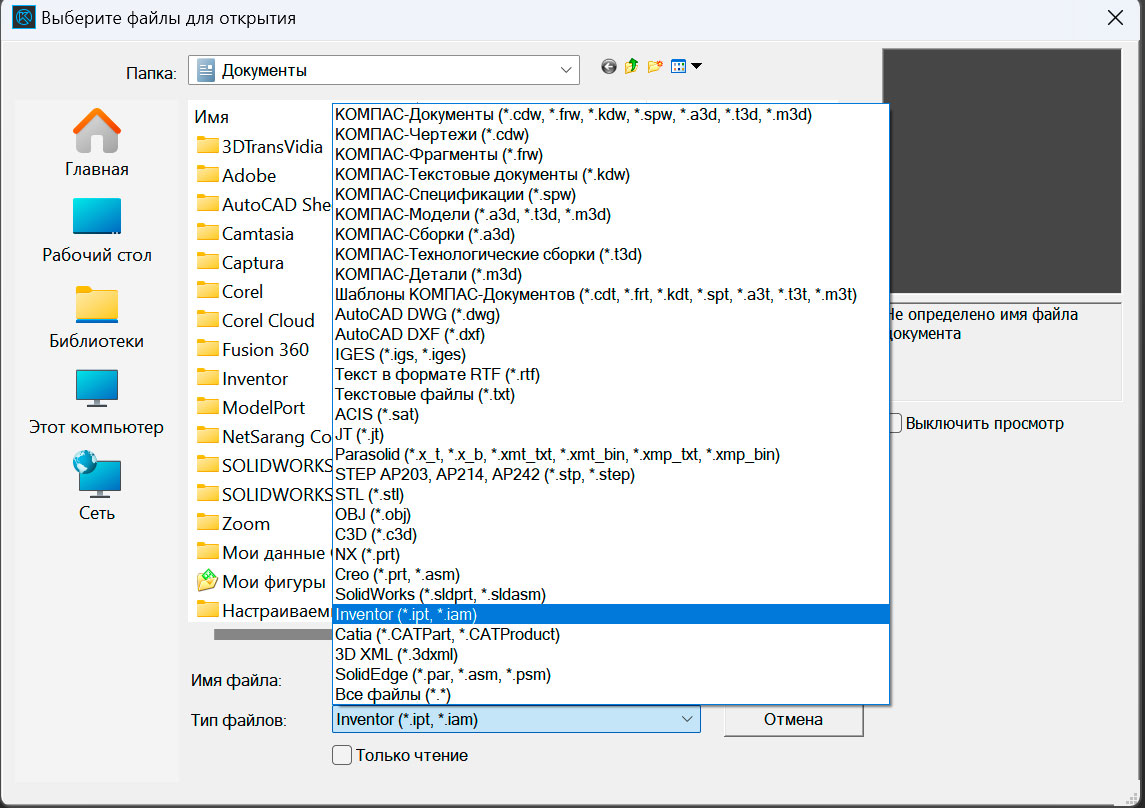Toggle Выключить просмотр checkbox
This screenshot has height=808, width=1145.
point(895,423)
